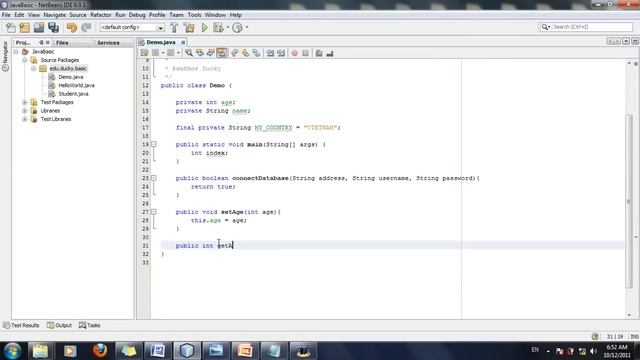Click the Find Selection magnifier icon
Screen dimensions: 640x360
pyautogui.click(x=189, y=53)
